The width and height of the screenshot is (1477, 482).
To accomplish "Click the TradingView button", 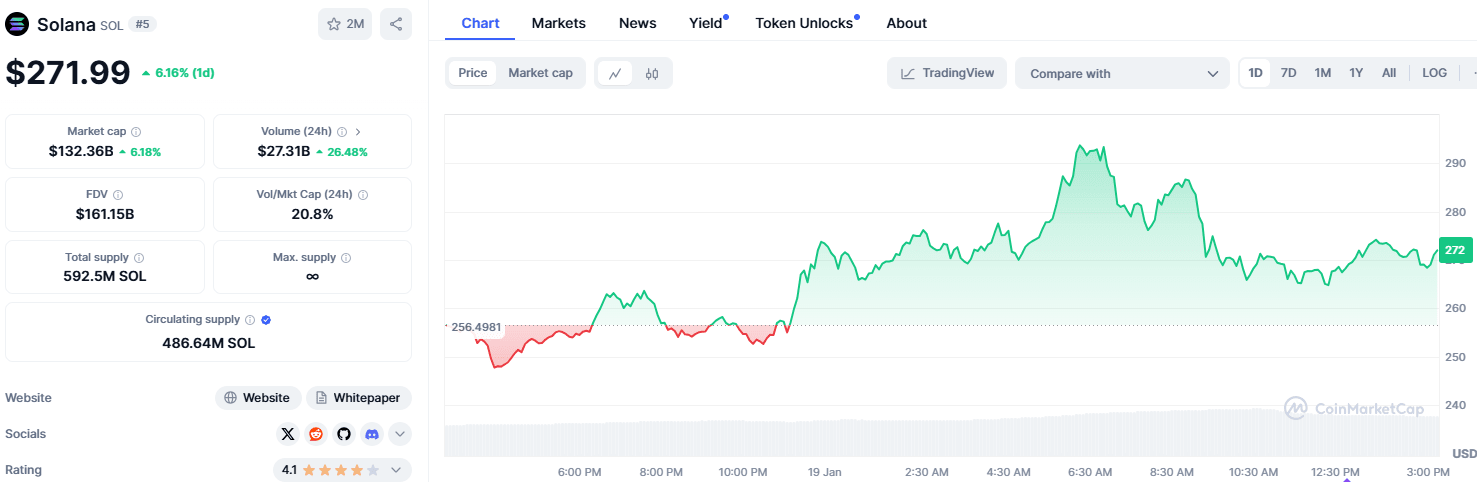I will point(947,73).
